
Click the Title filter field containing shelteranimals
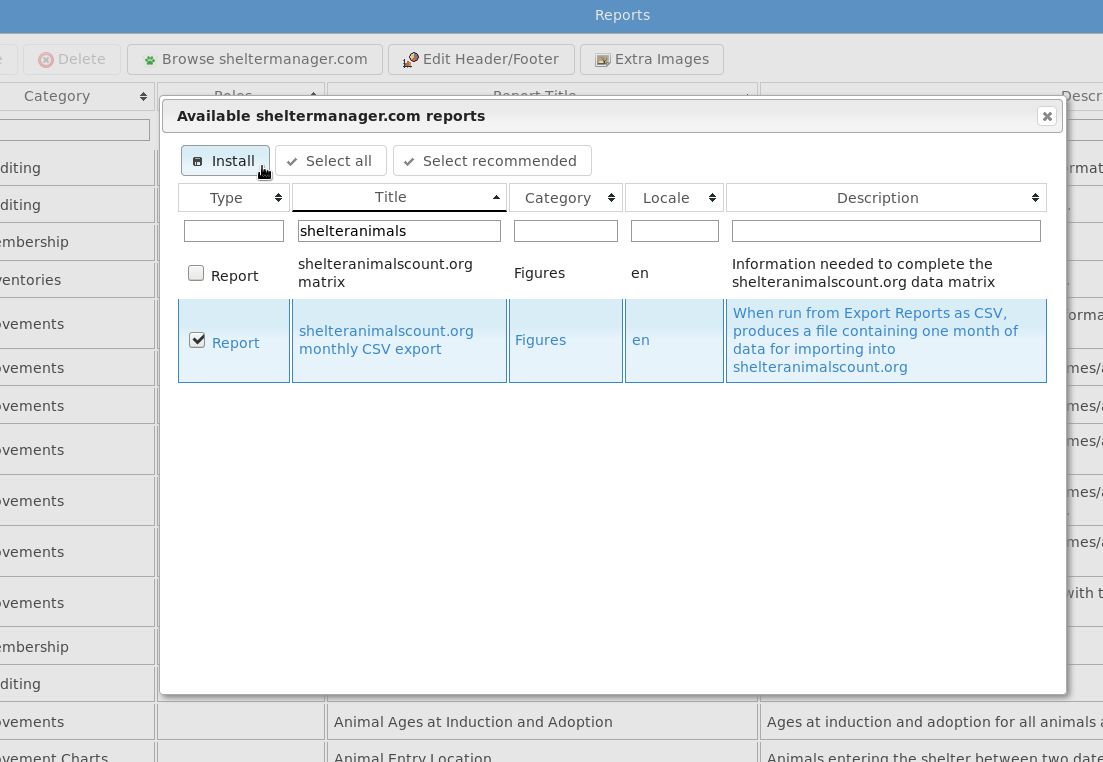(x=399, y=231)
